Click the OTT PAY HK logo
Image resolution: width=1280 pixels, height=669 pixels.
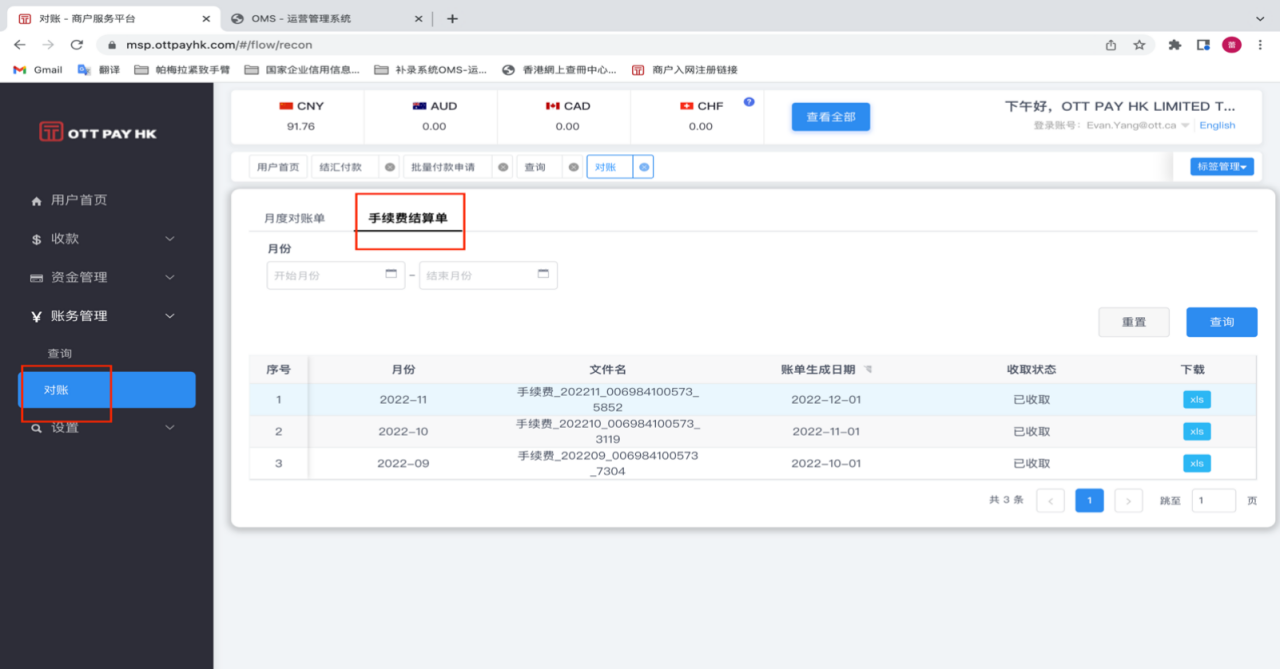point(98,132)
